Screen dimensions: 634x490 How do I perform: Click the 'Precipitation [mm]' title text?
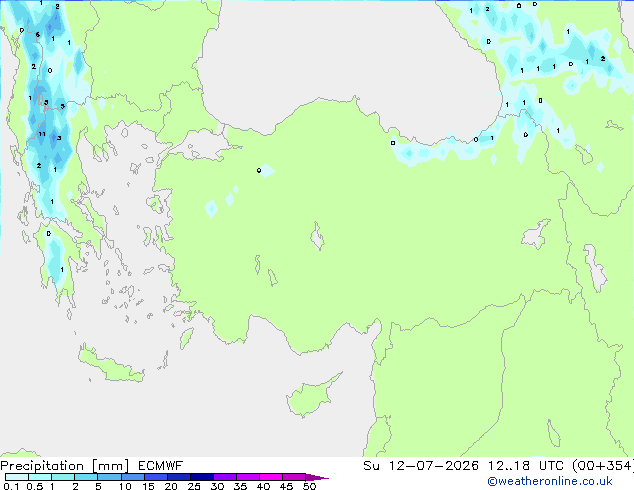[x=65, y=466]
